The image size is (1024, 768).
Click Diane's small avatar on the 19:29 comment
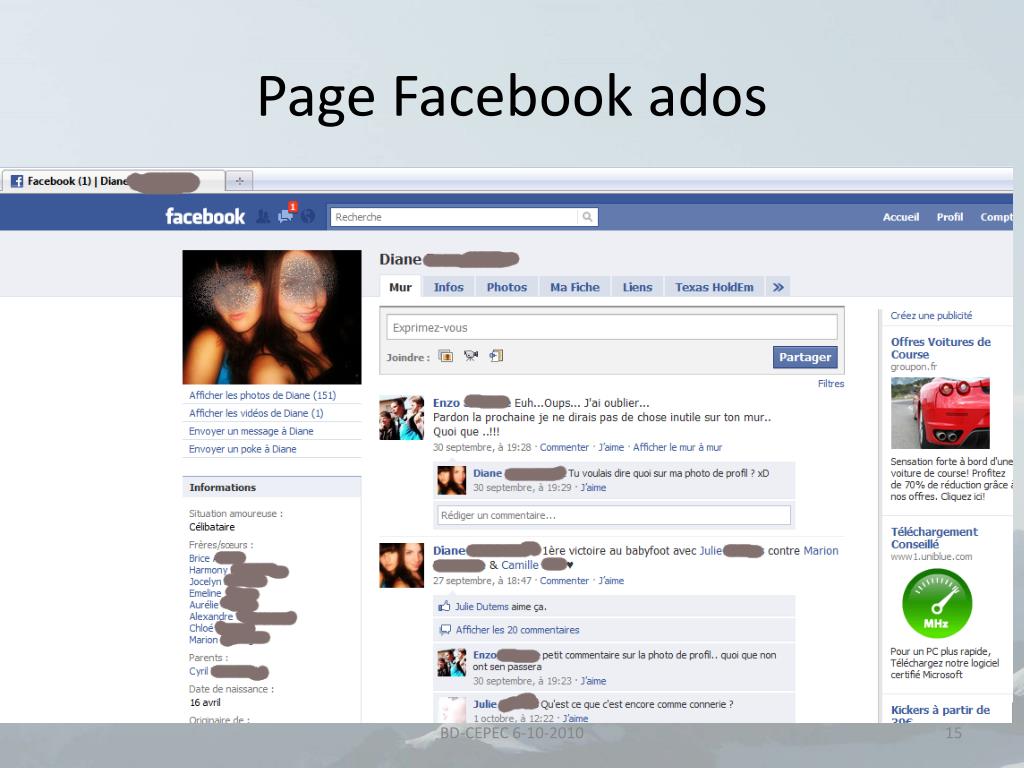(x=451, y=480)
